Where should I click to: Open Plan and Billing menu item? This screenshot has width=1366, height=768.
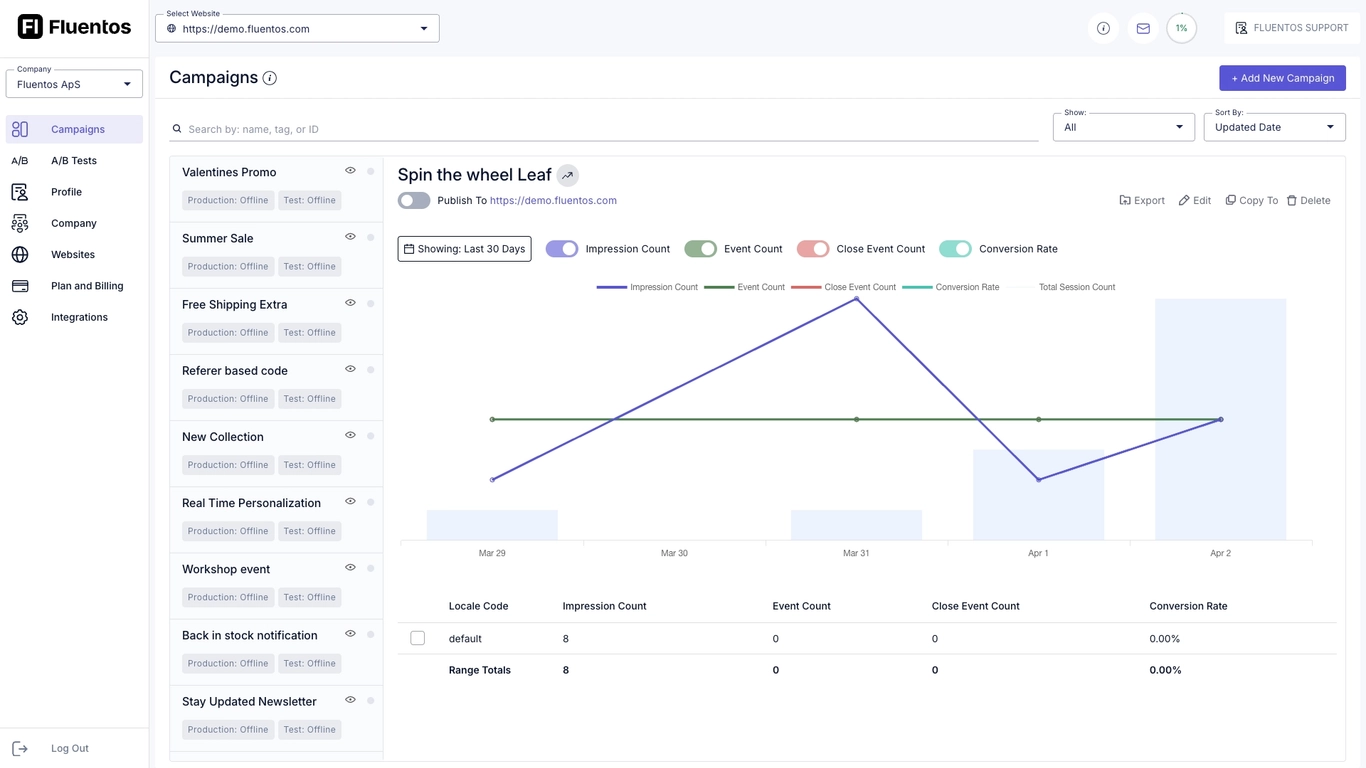click(87, 286)
